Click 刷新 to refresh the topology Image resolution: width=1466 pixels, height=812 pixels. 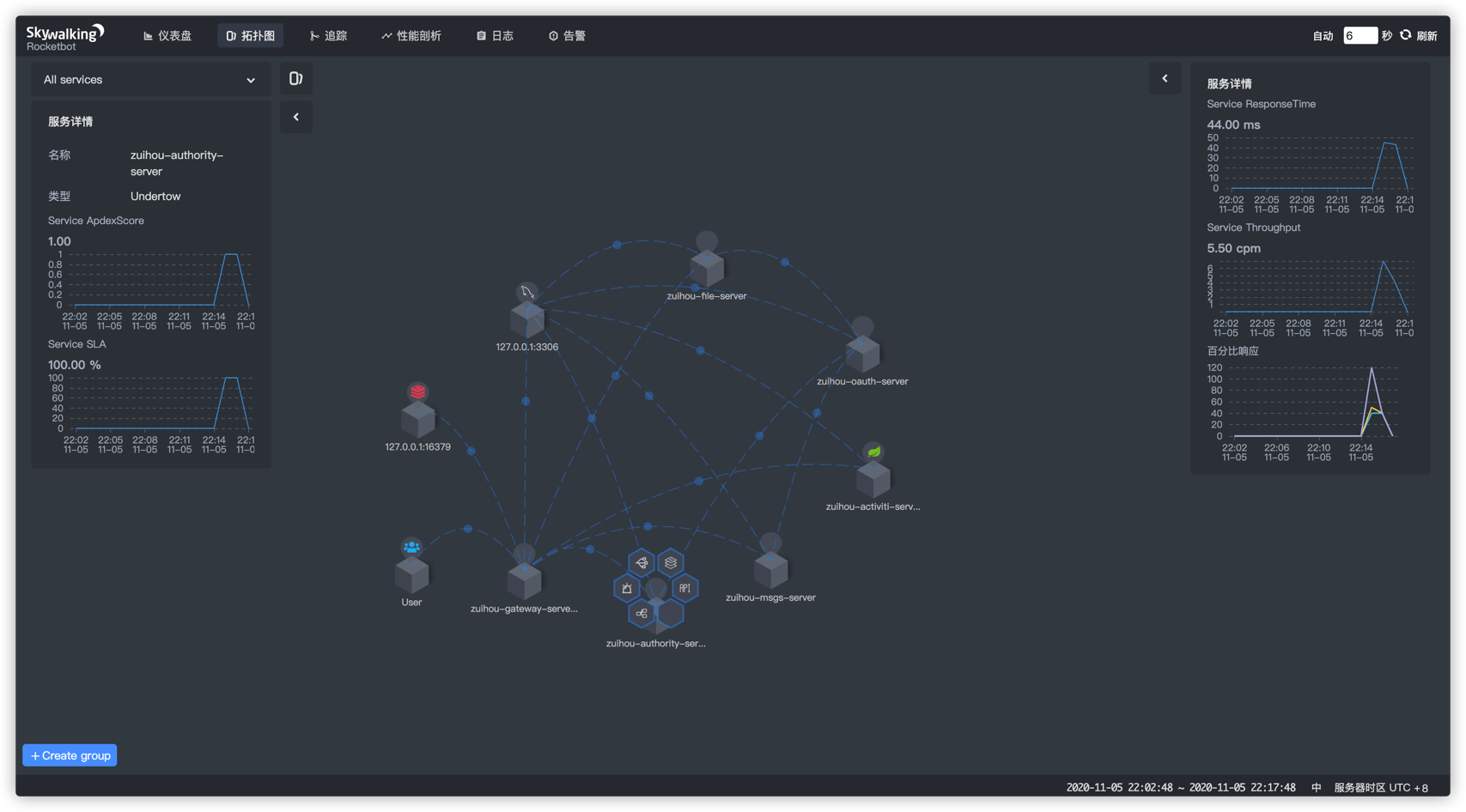pyautogui.click(x=1426, y=35)
